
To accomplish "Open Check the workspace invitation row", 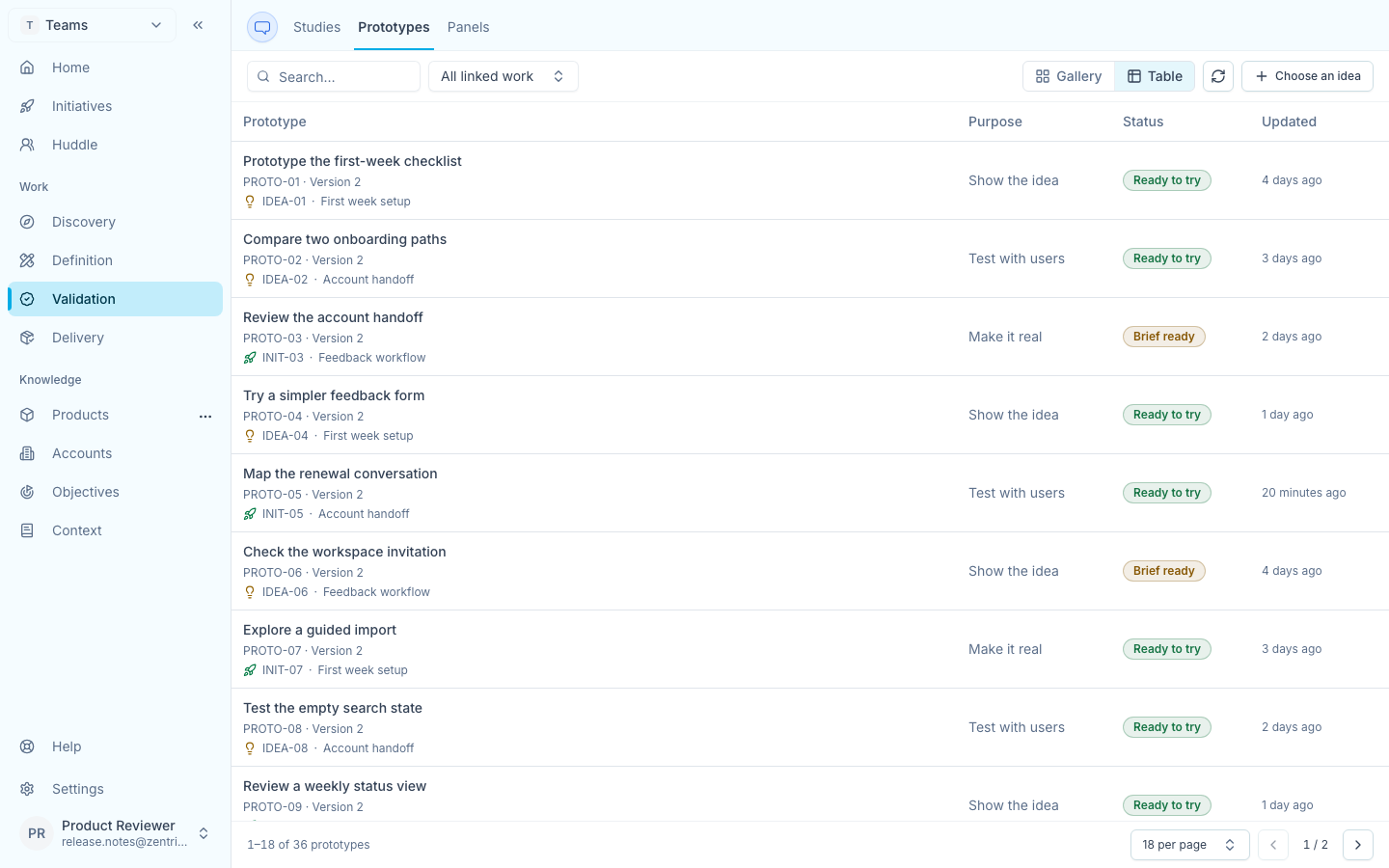I will (810, 571).
